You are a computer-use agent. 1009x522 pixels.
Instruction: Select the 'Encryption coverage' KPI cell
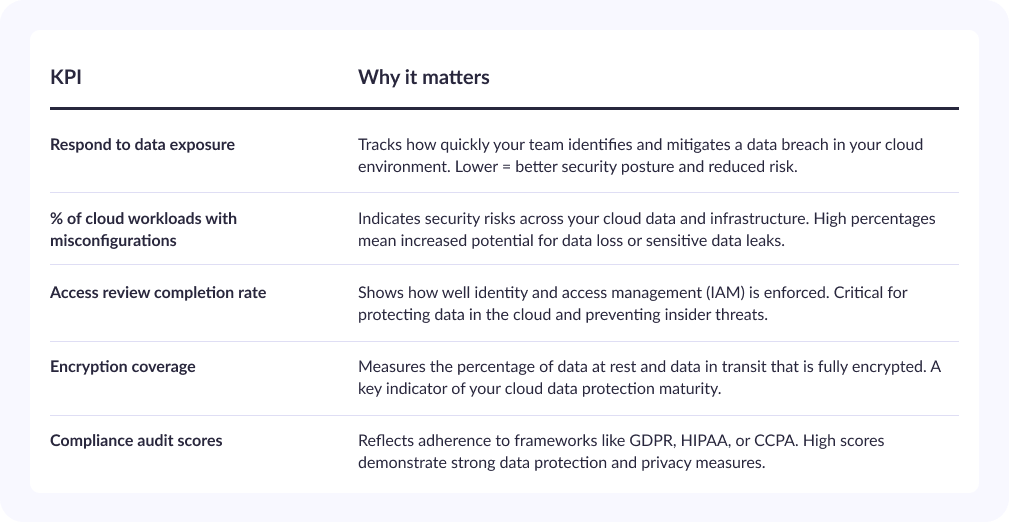[x=123, y=367]
